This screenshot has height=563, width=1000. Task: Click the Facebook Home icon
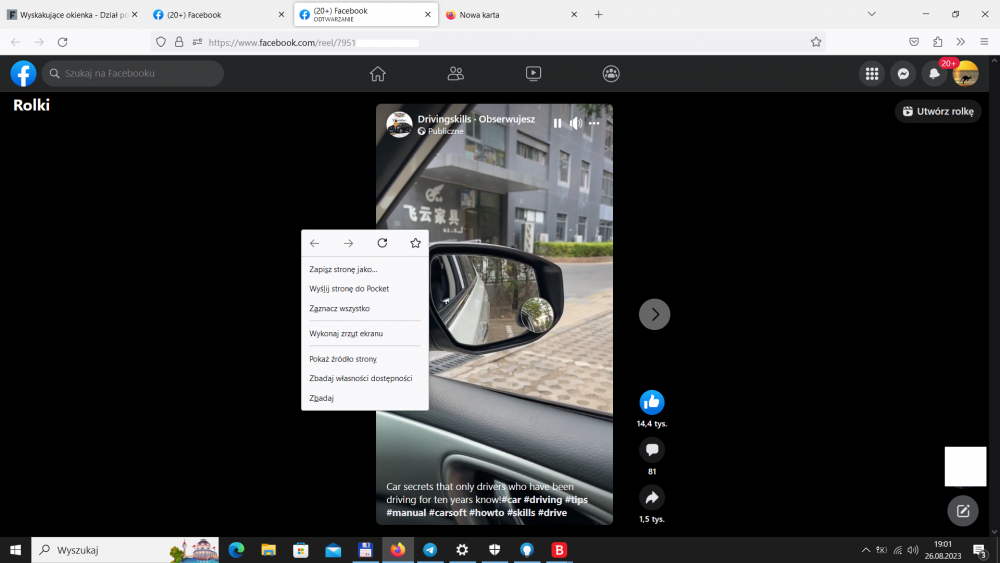[377, 73]
